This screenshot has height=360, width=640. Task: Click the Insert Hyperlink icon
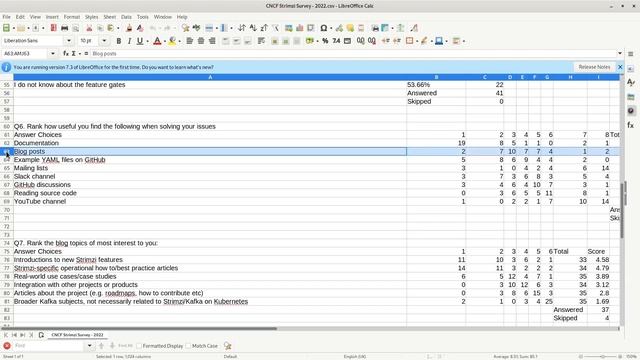click(339, 28)
